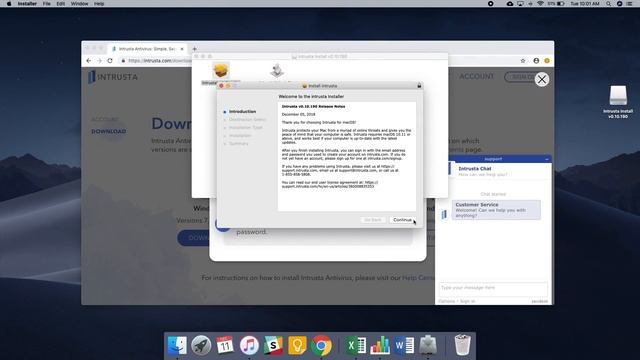Viewport: 640px width, 360px height.
Task: Click the ACCOUNT link in page header
Action: 476,76
